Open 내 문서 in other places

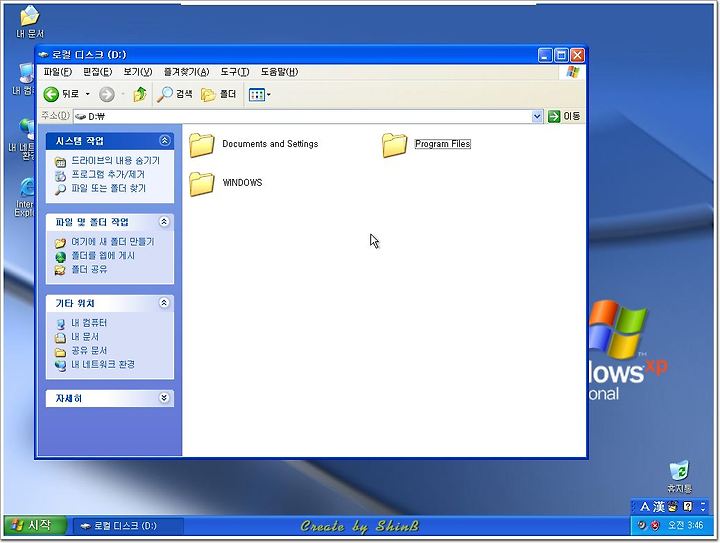pos(84,337)
